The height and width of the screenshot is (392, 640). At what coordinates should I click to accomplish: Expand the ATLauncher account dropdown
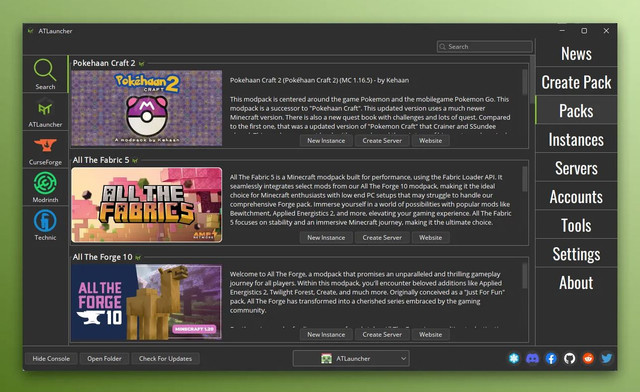click(351, 359)
